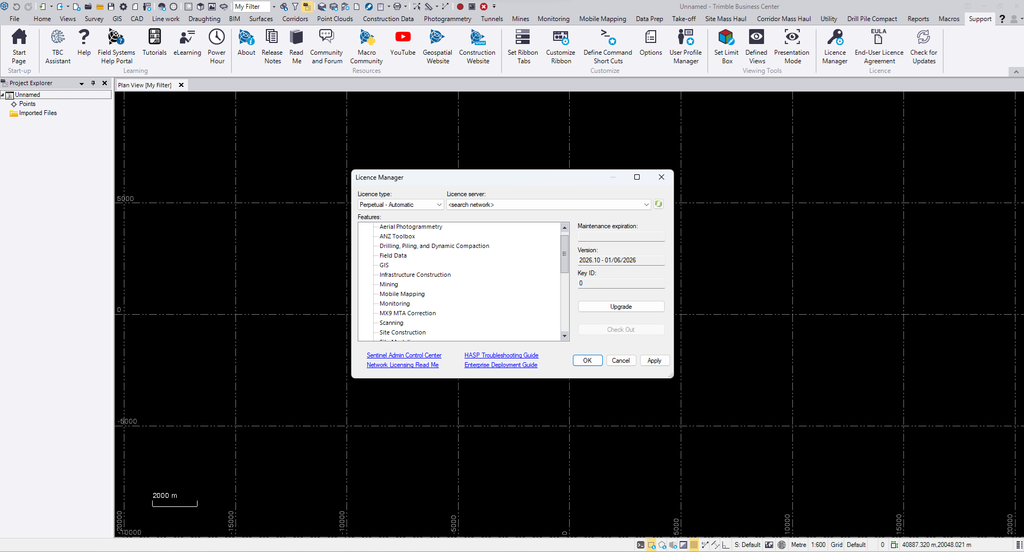Open Community and Forum
This screenshot has height=552, width=1024.
[327, 46]
